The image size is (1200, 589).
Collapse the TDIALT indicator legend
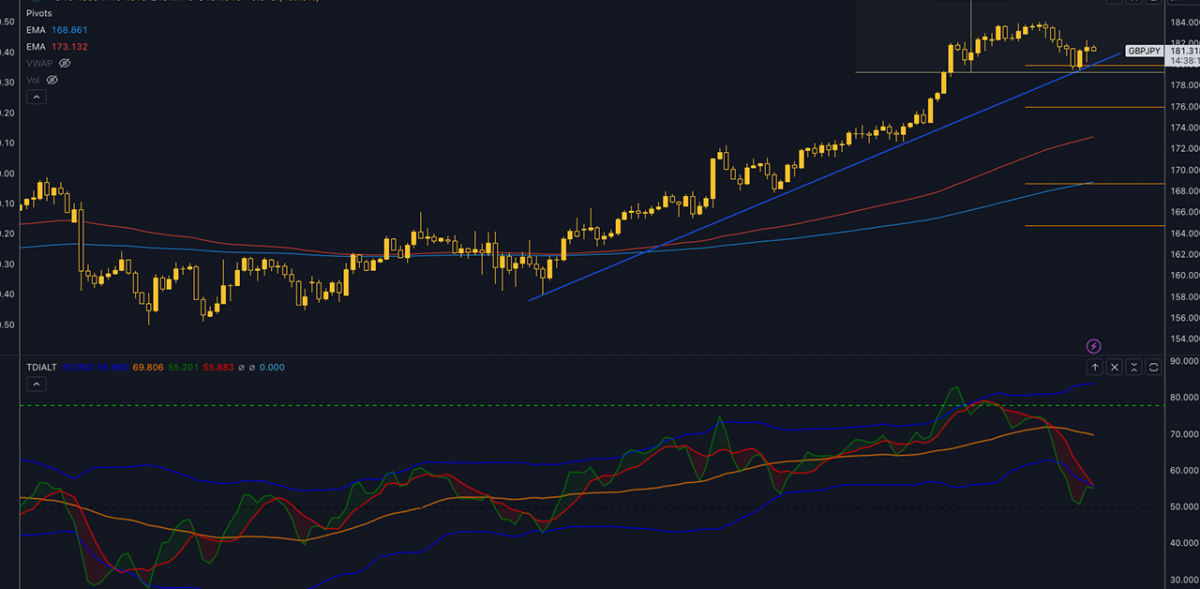click(35, 384)
